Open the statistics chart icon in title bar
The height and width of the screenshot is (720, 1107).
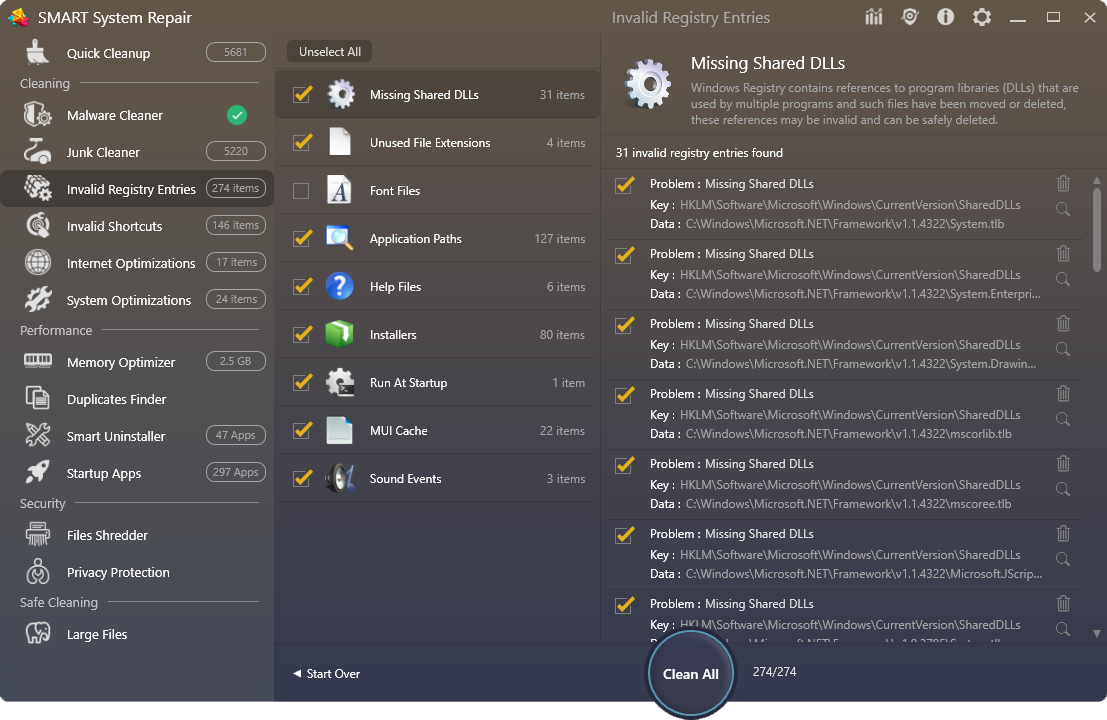click(874, 17)
